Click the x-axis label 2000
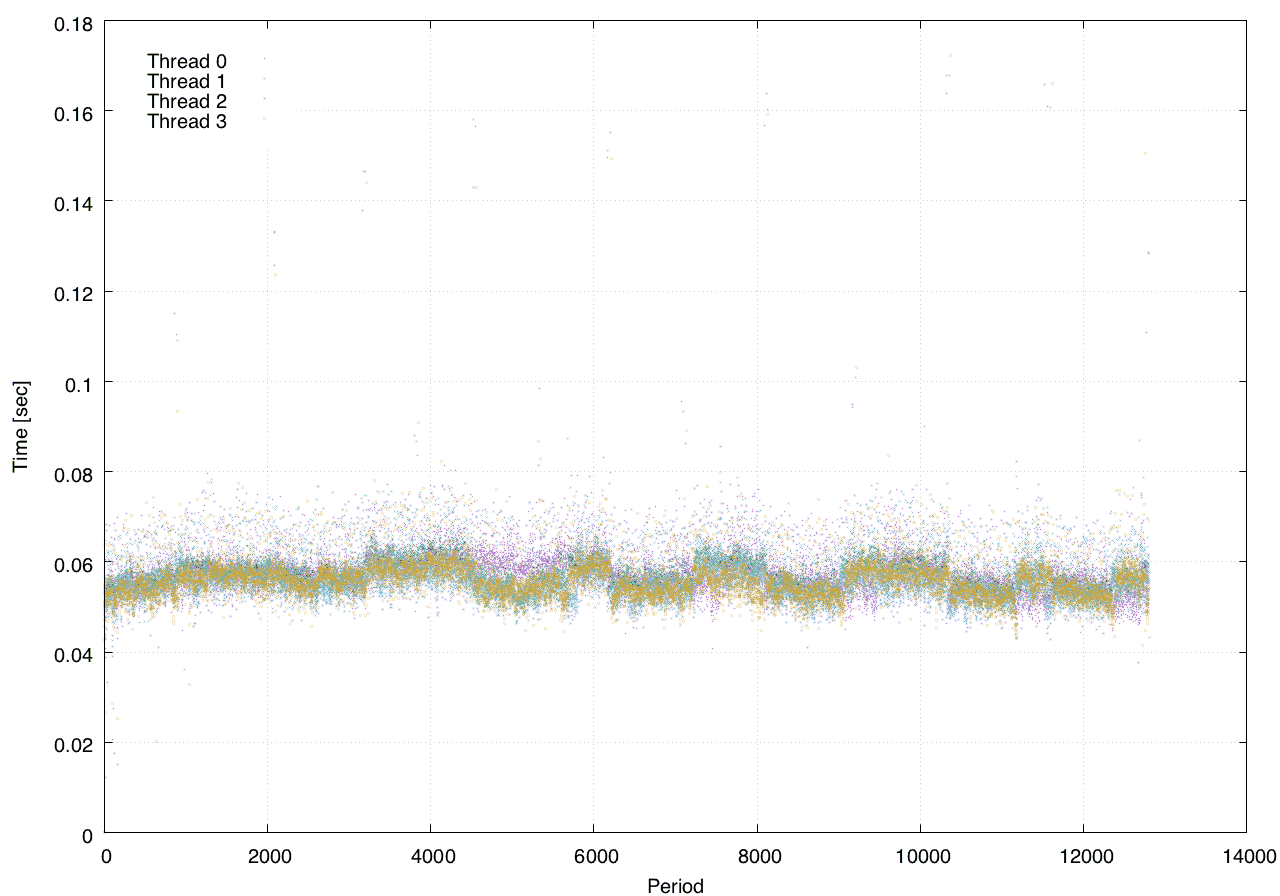 pos(268,856)
